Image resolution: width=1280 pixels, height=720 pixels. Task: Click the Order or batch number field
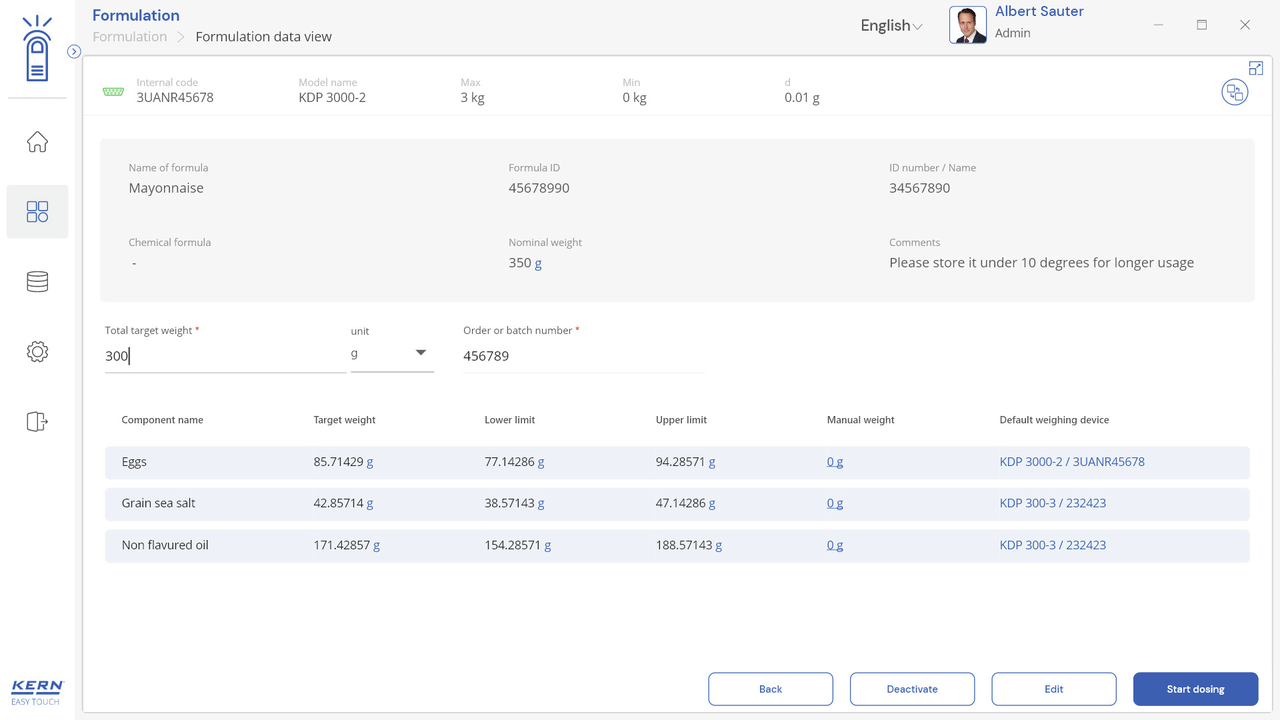point(583,356)
